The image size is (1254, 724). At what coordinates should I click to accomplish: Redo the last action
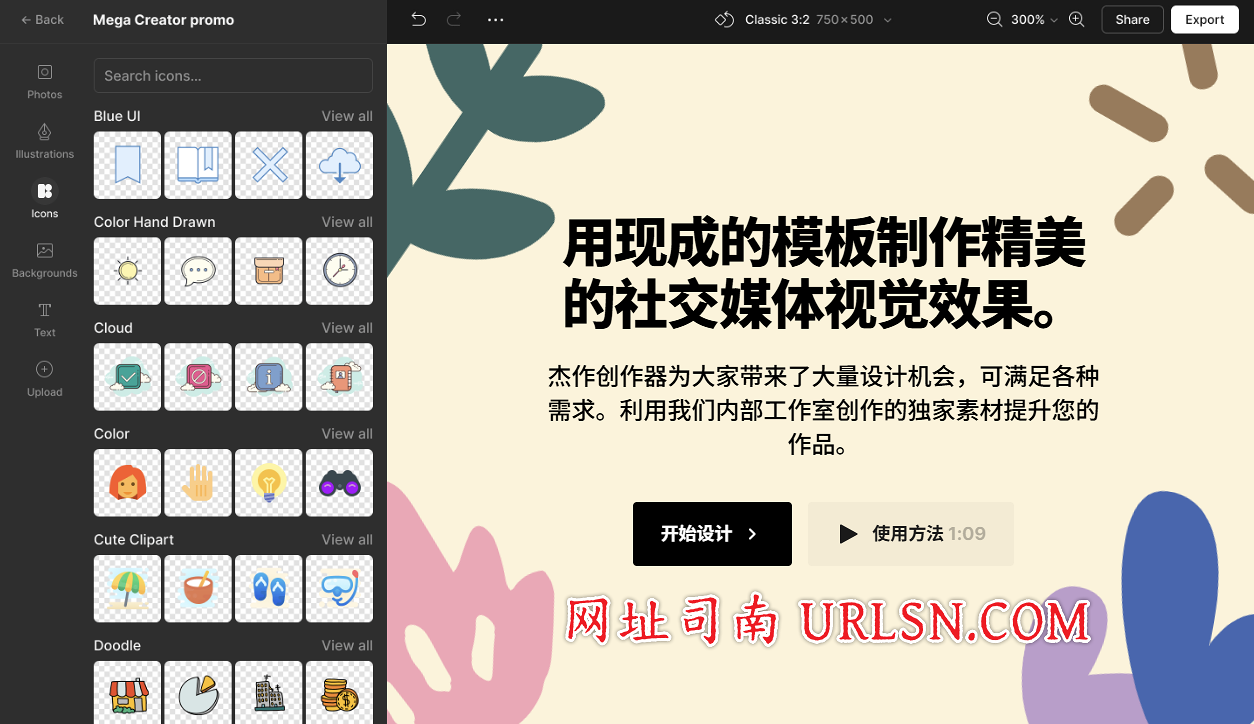click(453, 19)
